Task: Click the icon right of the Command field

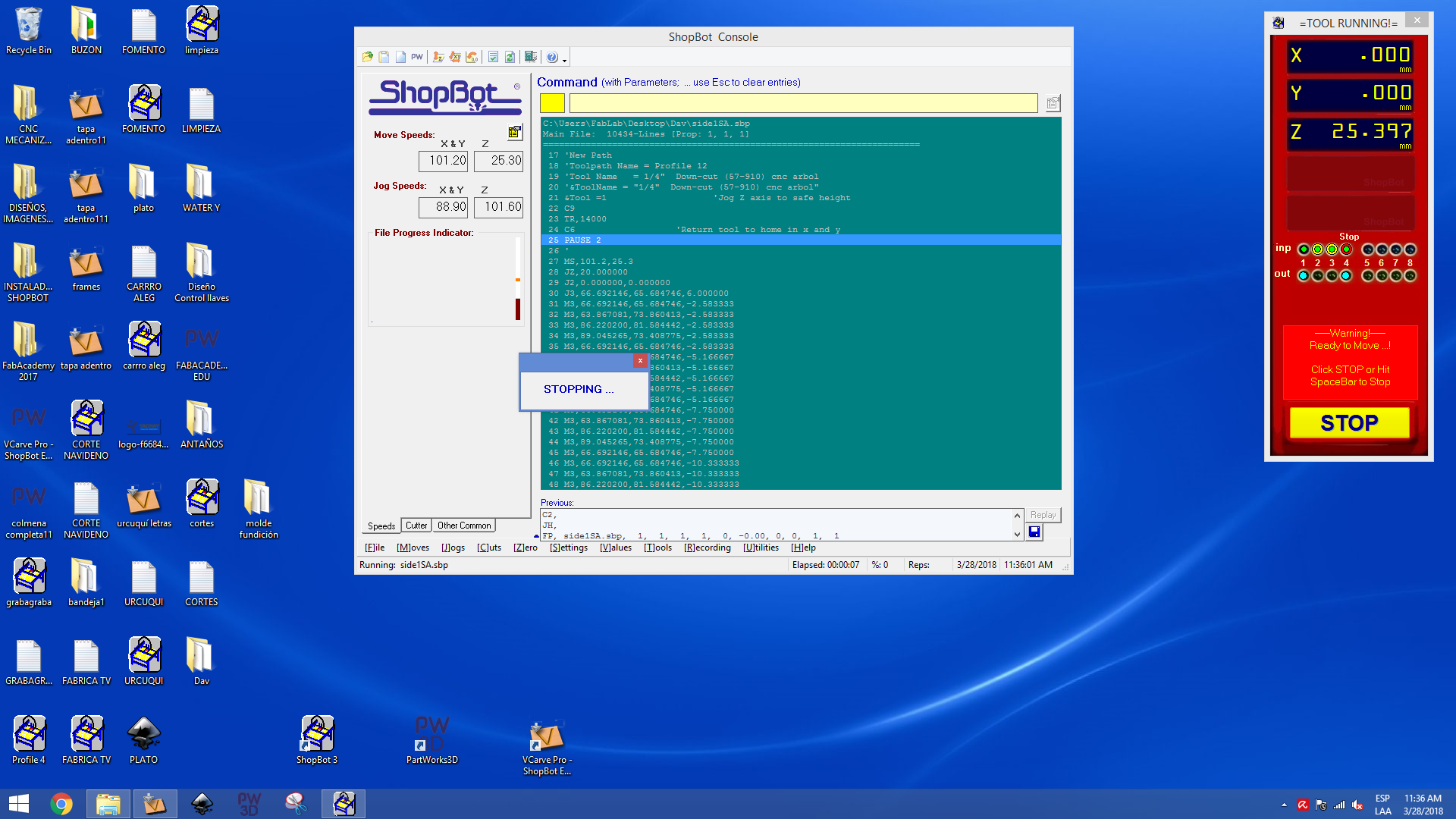Action: coord(1053,103)
